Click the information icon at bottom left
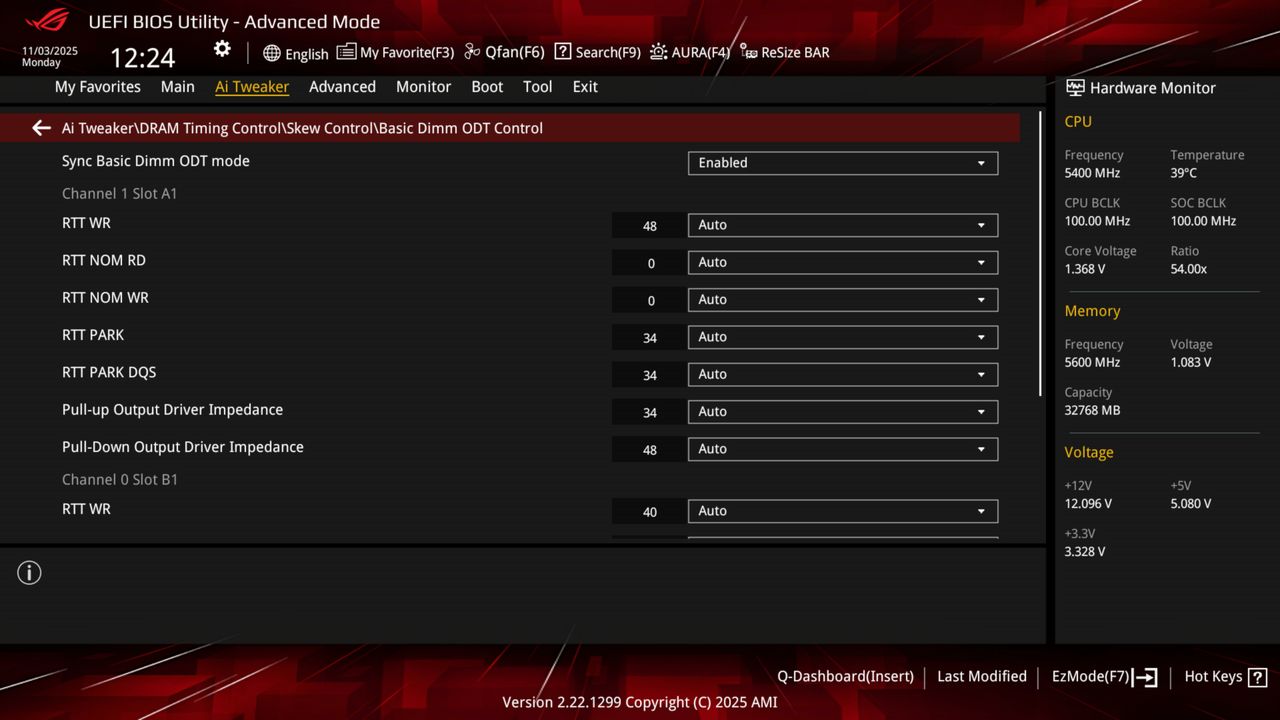Image resolution: width=1280 pixels, height=720 pixels. click(x=29, y=572)
